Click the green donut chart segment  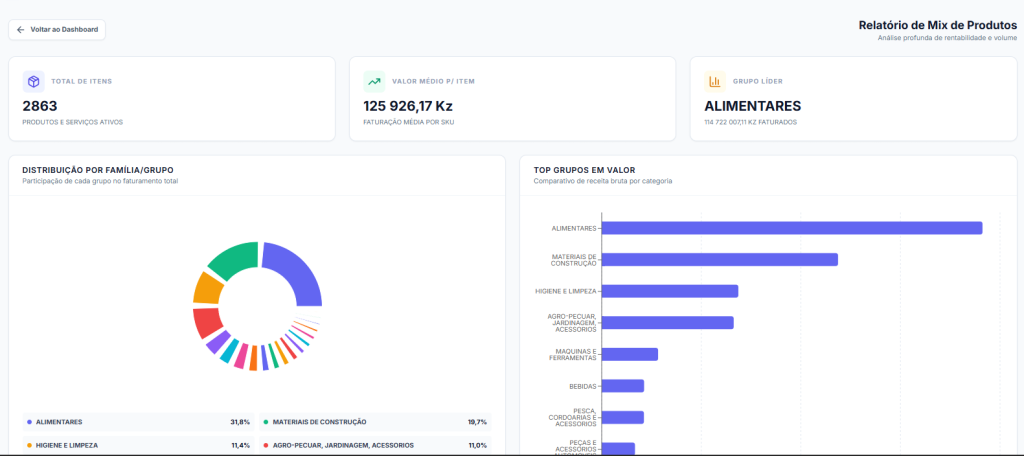coord(231,258)
